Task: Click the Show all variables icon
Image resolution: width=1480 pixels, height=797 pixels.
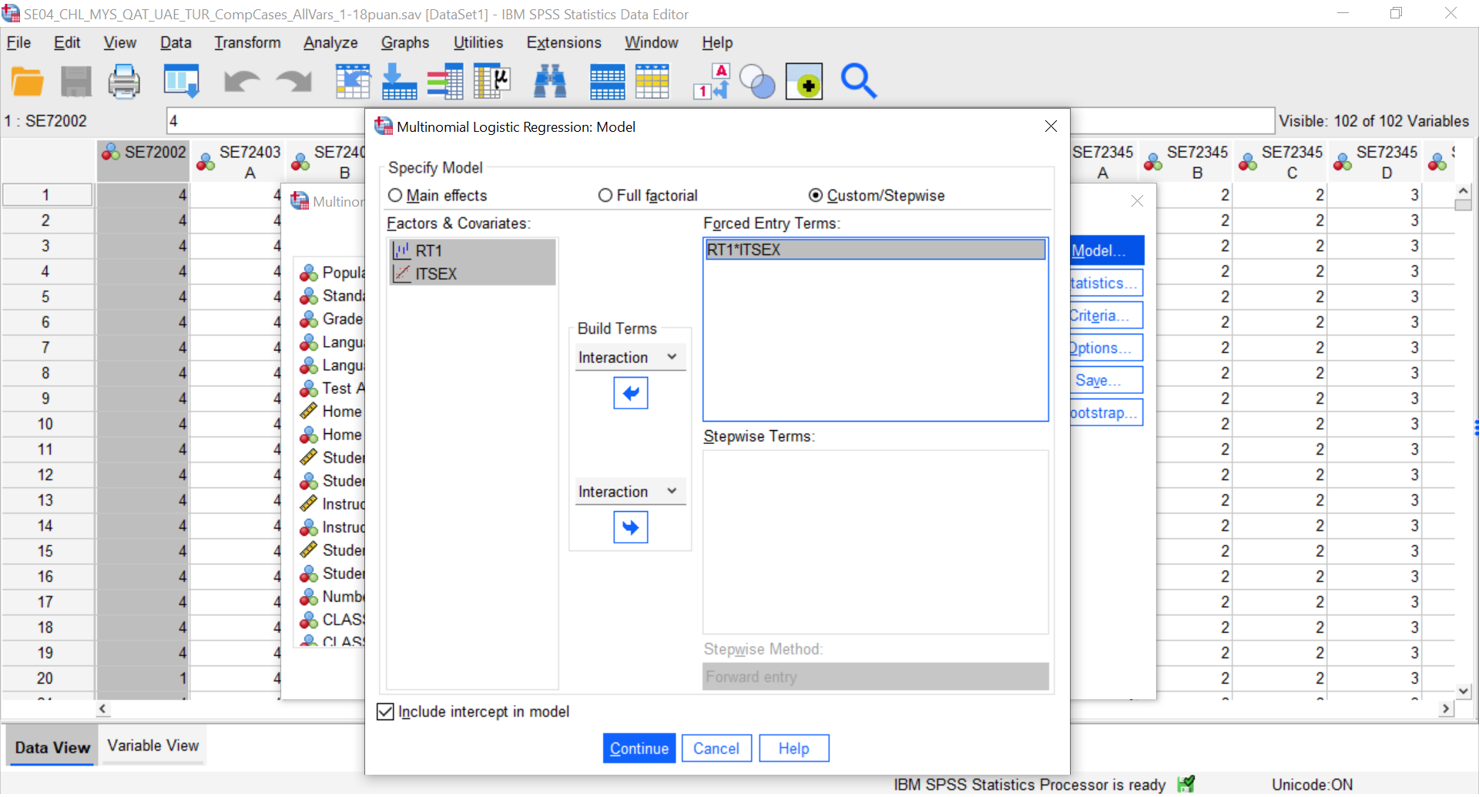Action: click(804, 81)
